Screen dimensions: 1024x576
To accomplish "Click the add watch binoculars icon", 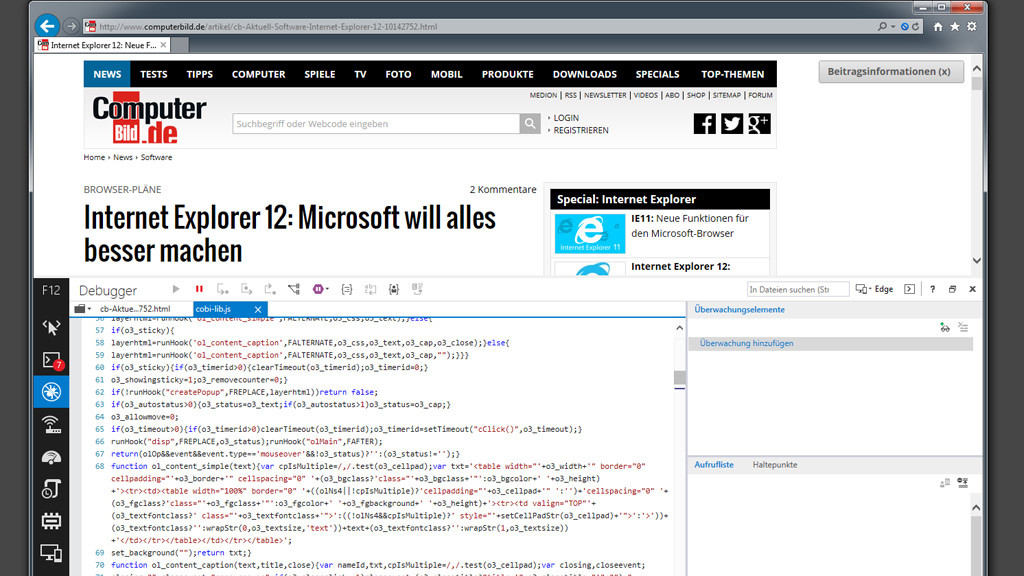I will point(945,328).
